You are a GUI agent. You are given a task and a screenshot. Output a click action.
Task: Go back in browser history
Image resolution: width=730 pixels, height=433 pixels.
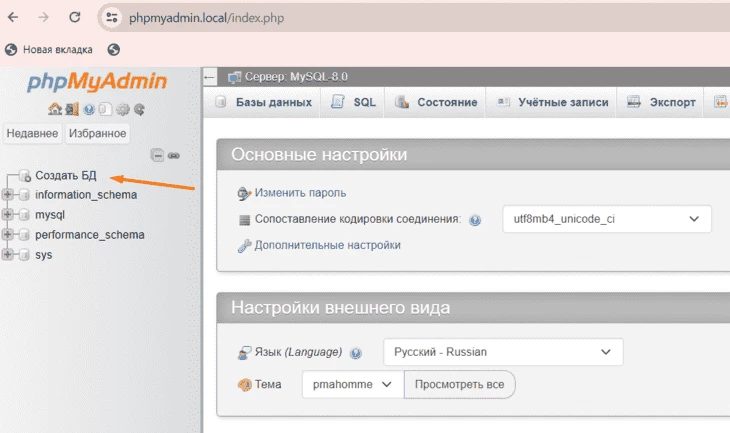click(x=13, y=18)
